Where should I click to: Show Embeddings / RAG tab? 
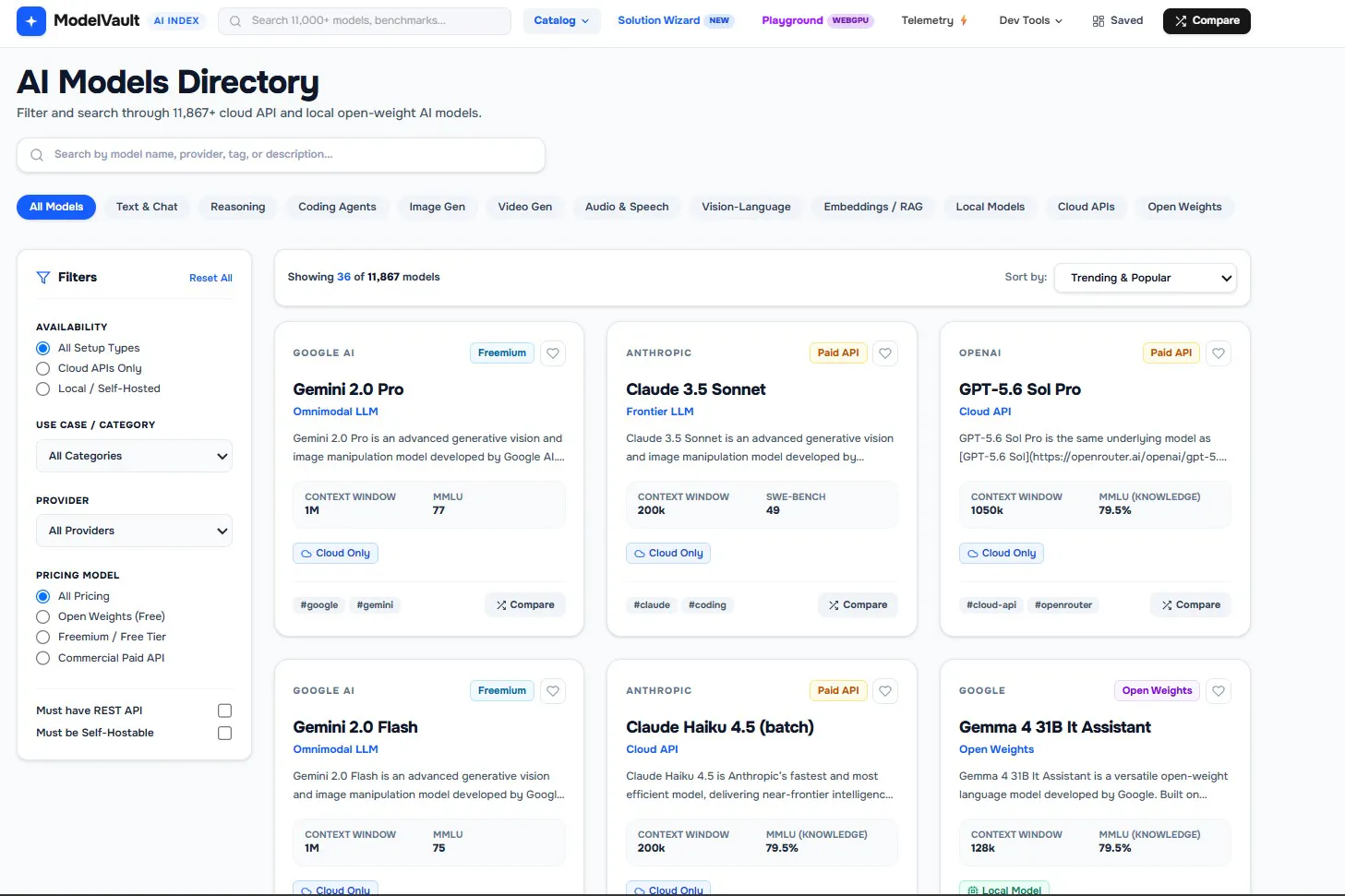coord(873,207)
